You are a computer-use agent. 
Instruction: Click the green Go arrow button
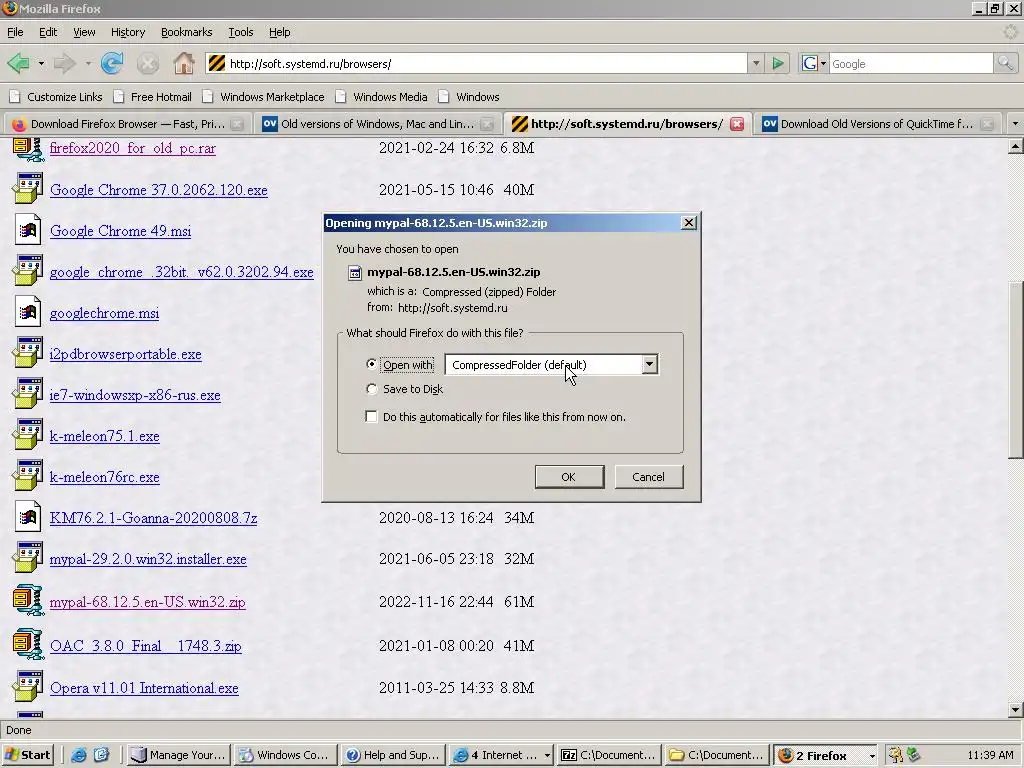778,63
